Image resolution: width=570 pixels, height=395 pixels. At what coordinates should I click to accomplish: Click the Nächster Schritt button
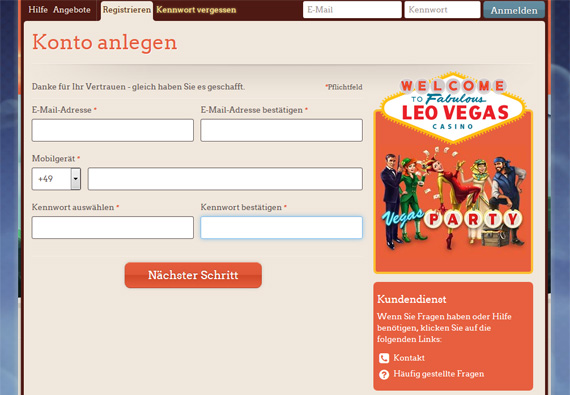tap(193, 275)
